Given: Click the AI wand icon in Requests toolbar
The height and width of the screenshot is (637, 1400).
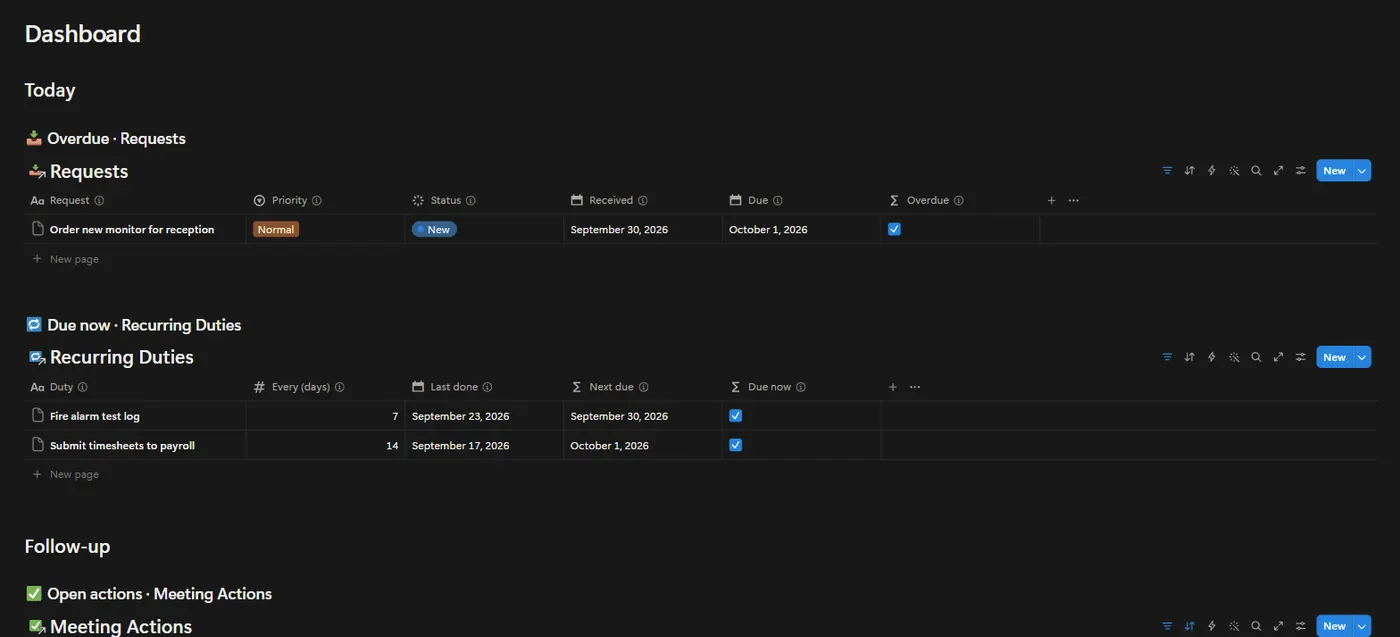Looking at the screenshot, I should pyautogui.click(x=1234, y=171).
